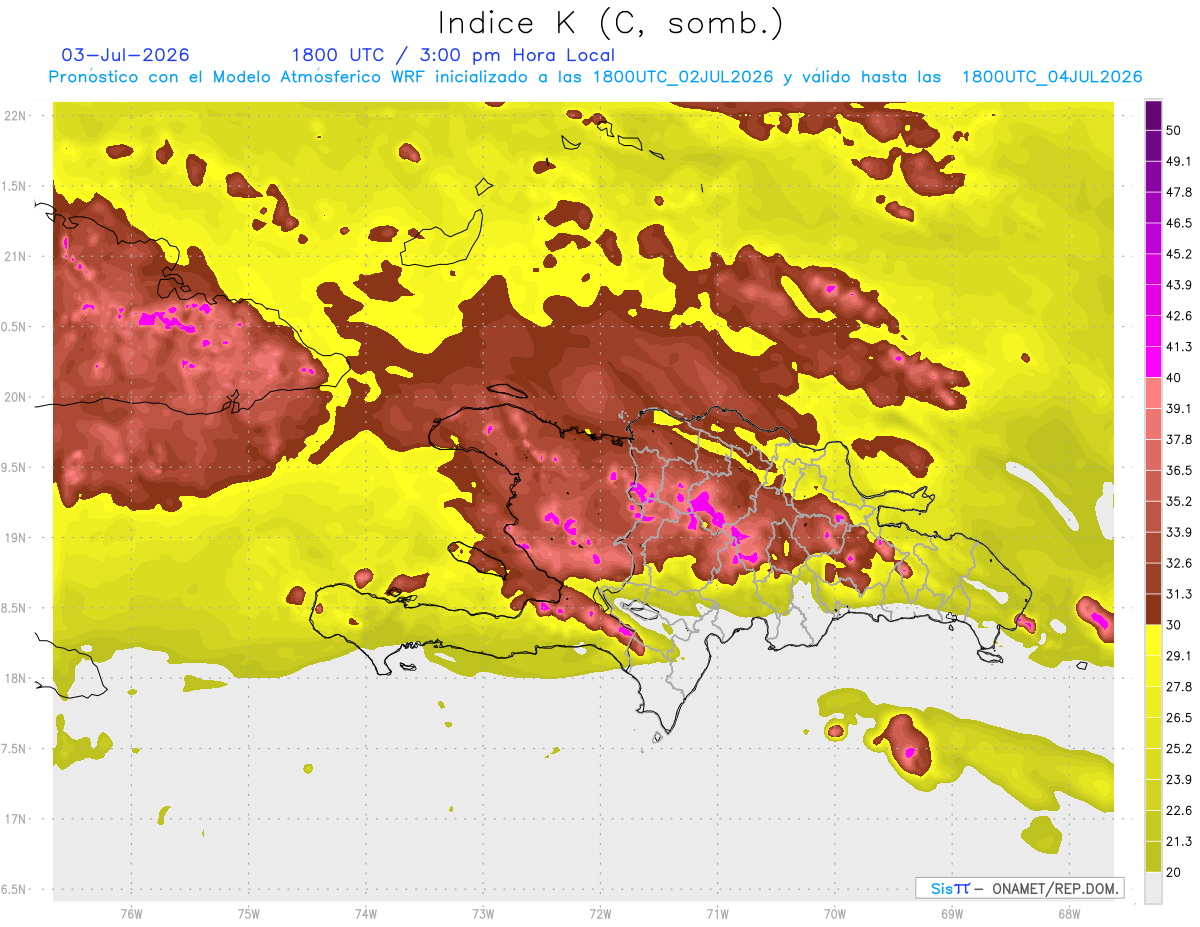Click the legend value 32.6

click(1179, 563)
